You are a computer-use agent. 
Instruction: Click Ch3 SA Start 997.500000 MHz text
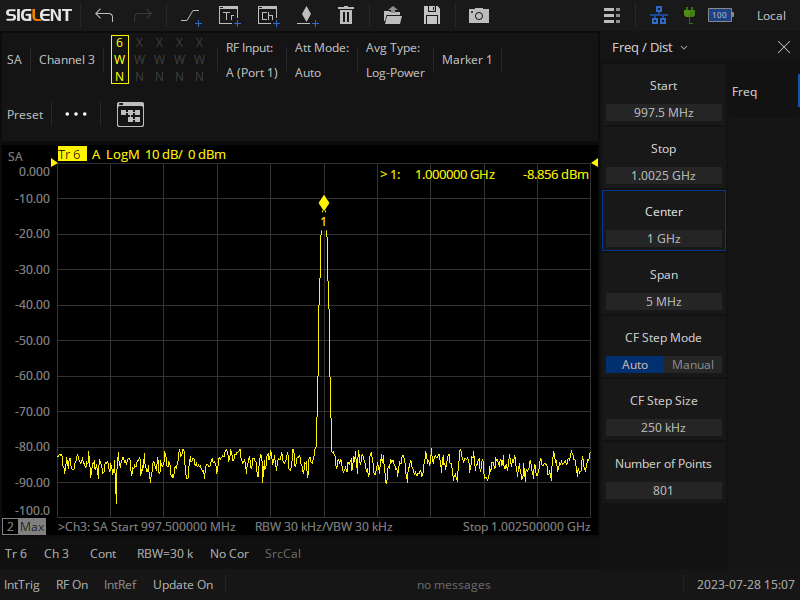click(x=146, y=527)
